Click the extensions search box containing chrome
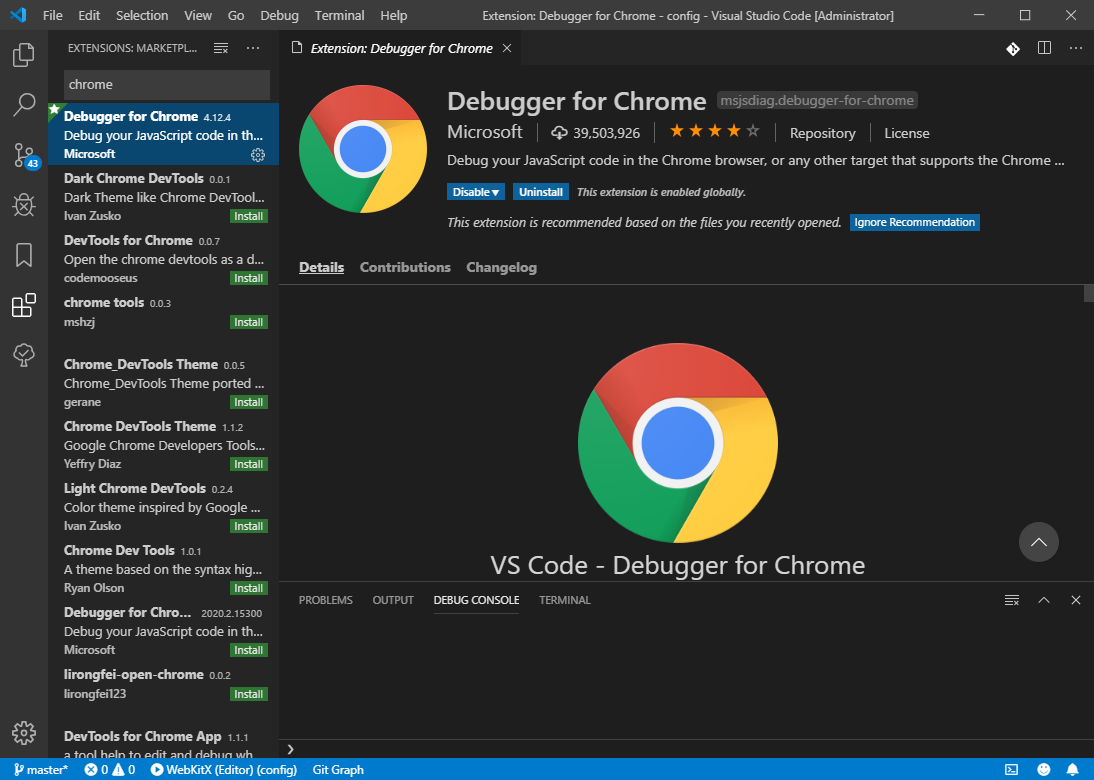This screenshot has height=780, width=1094. (x=167, y=84)
